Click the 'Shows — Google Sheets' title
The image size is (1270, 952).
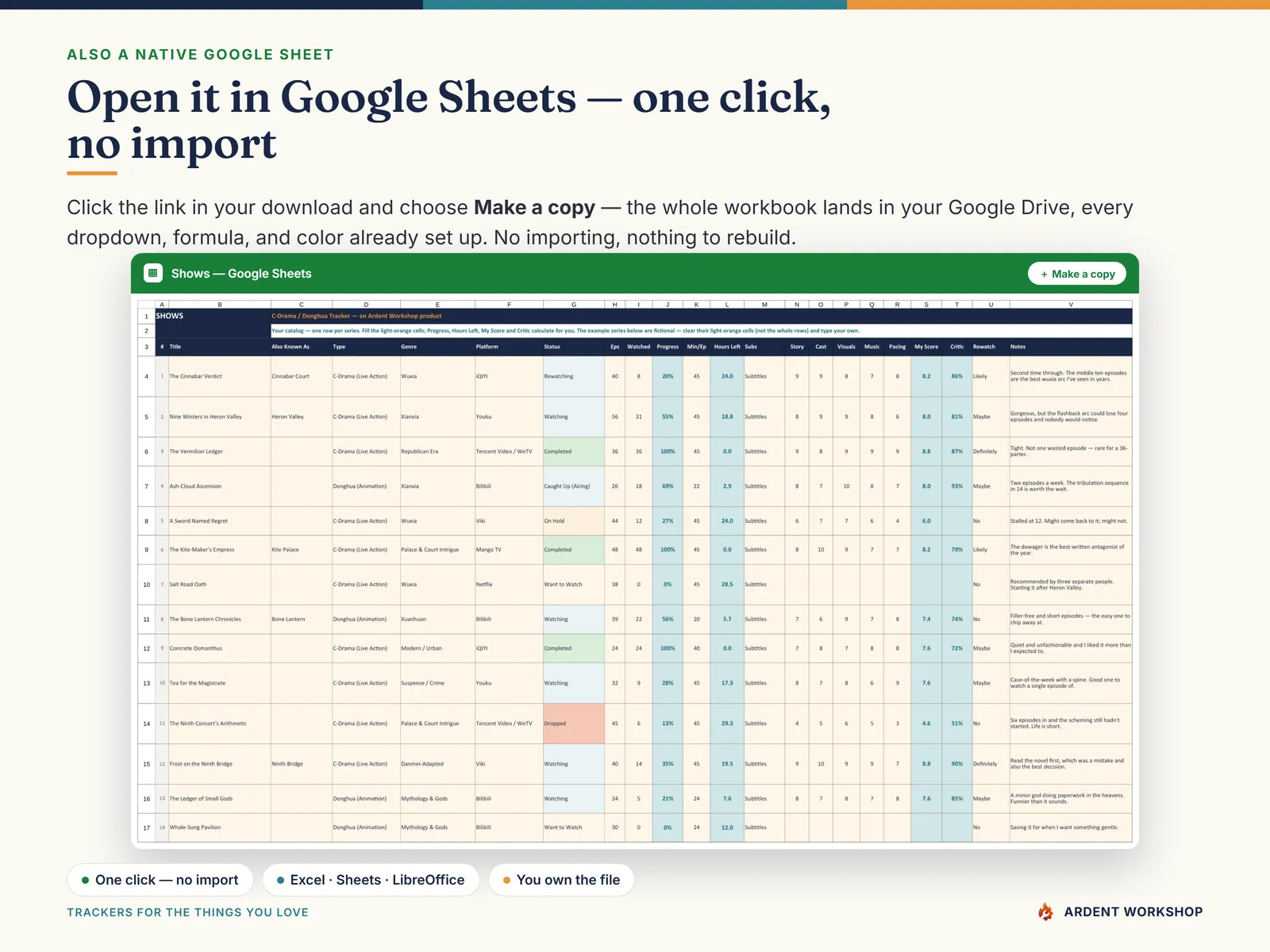click(241, 274)
